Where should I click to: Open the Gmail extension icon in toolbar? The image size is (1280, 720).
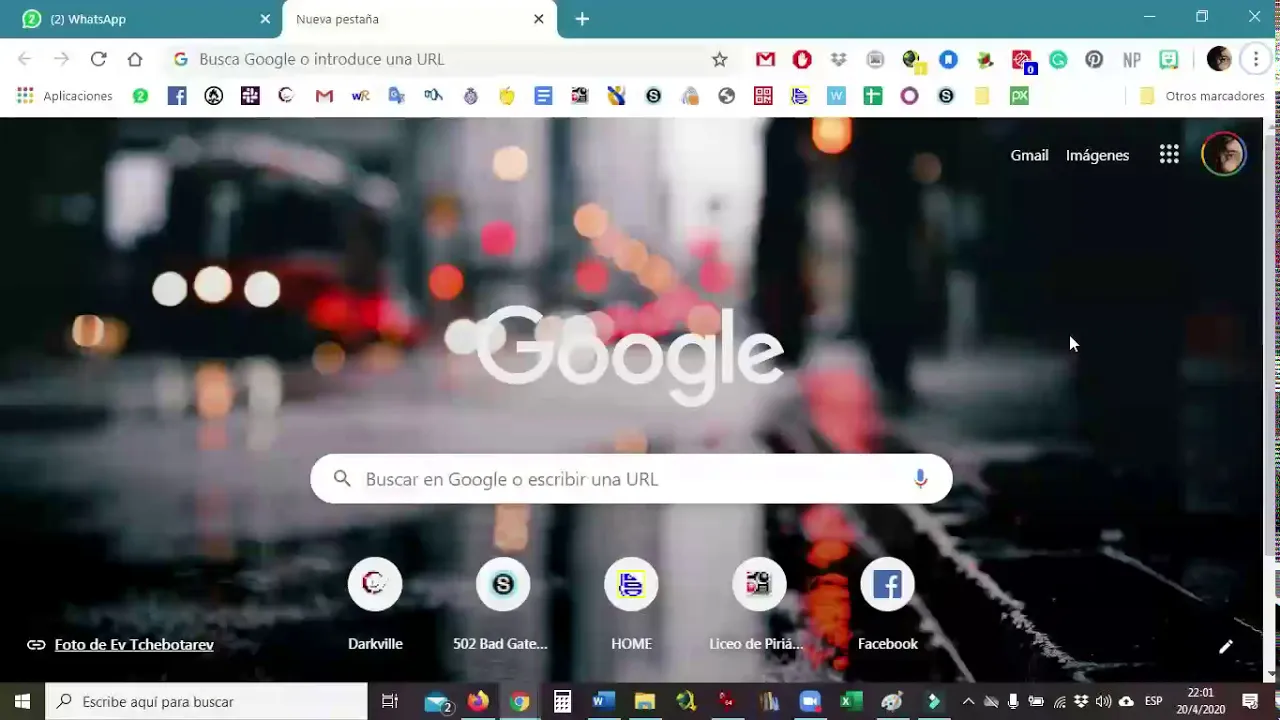765,59
